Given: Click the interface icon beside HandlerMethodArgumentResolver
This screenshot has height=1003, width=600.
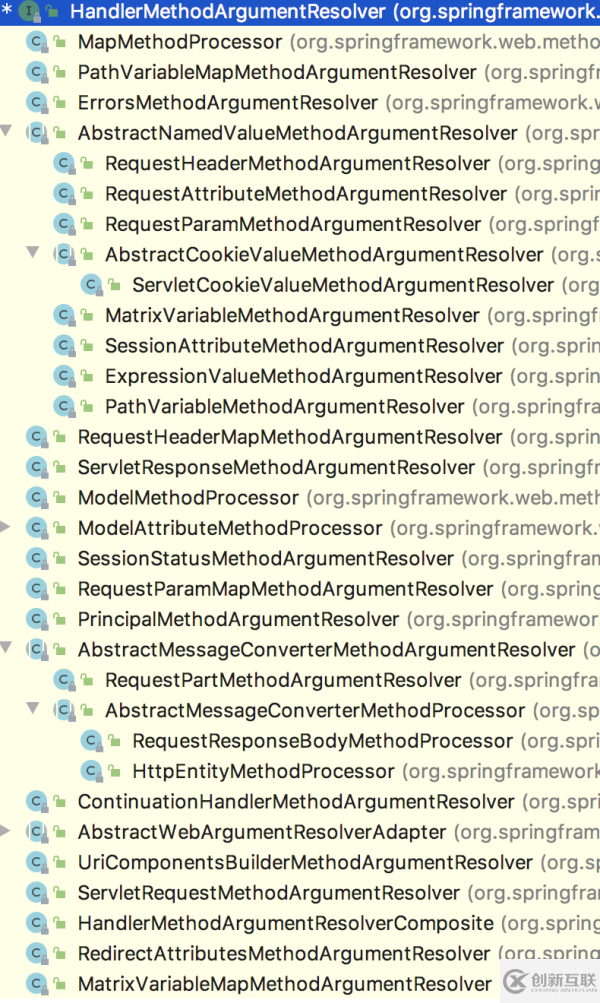Looking at the screenshot, I should tap(29, 11).
